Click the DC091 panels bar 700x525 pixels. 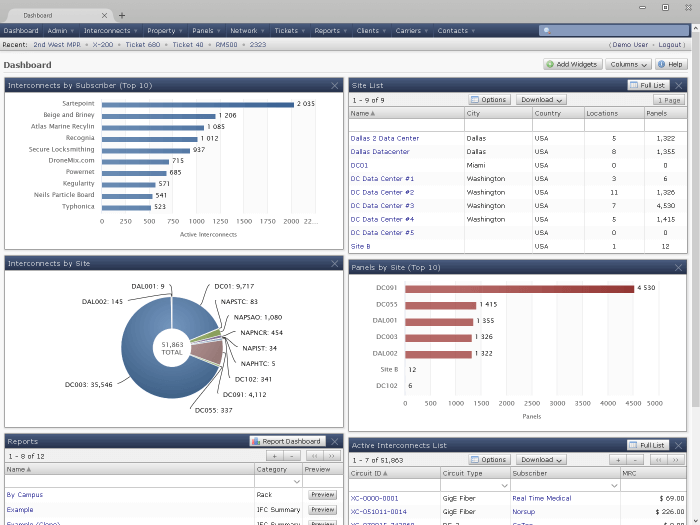coord(520,288)
